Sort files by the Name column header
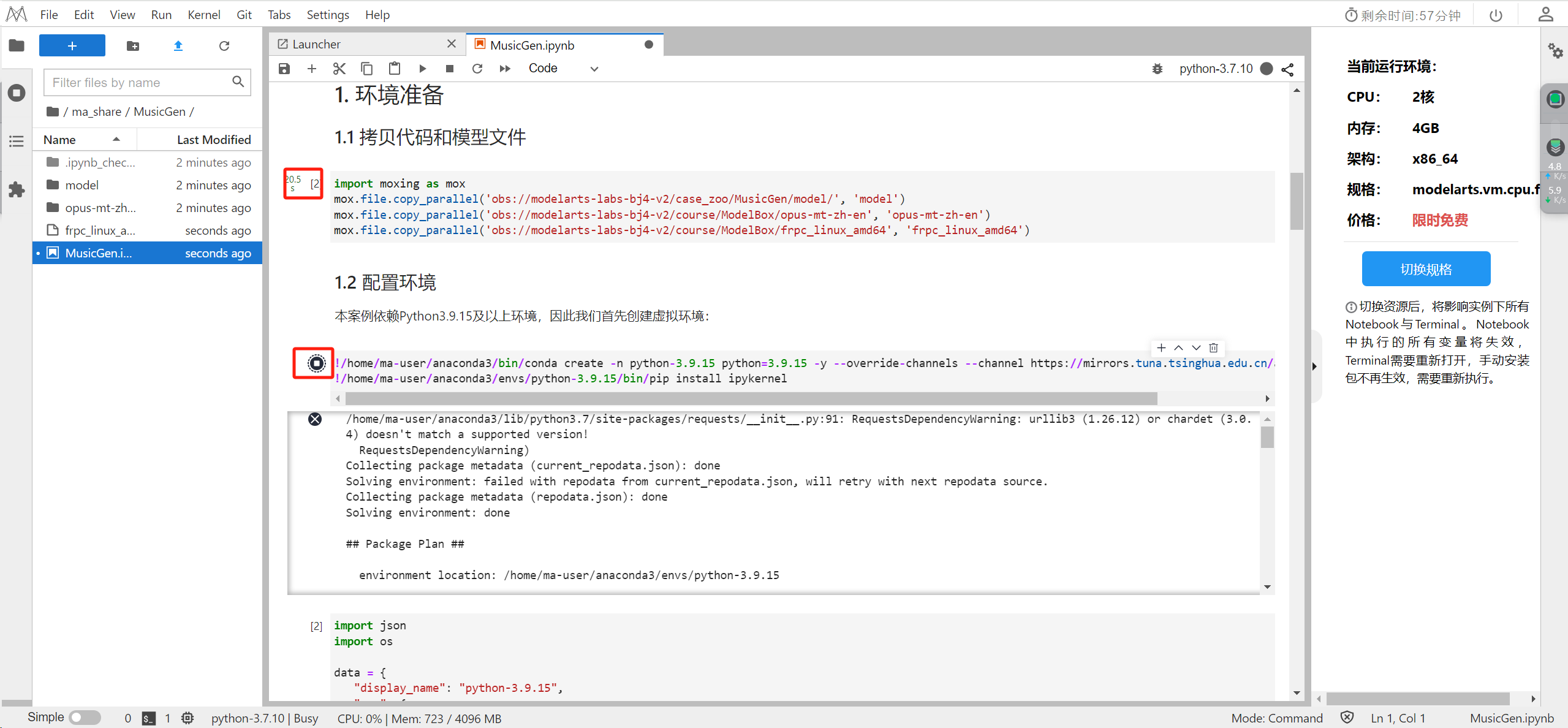 tap(59, 140)
